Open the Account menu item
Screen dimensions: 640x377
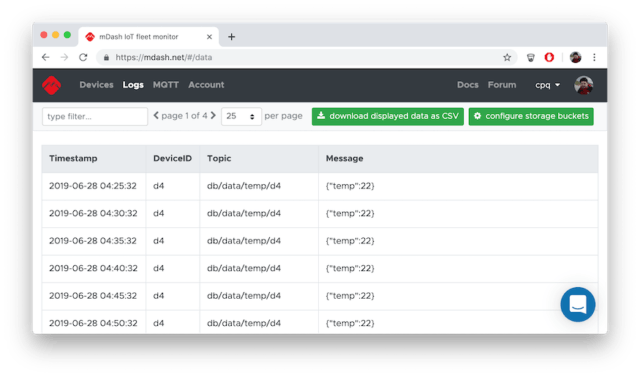point(206,85)
